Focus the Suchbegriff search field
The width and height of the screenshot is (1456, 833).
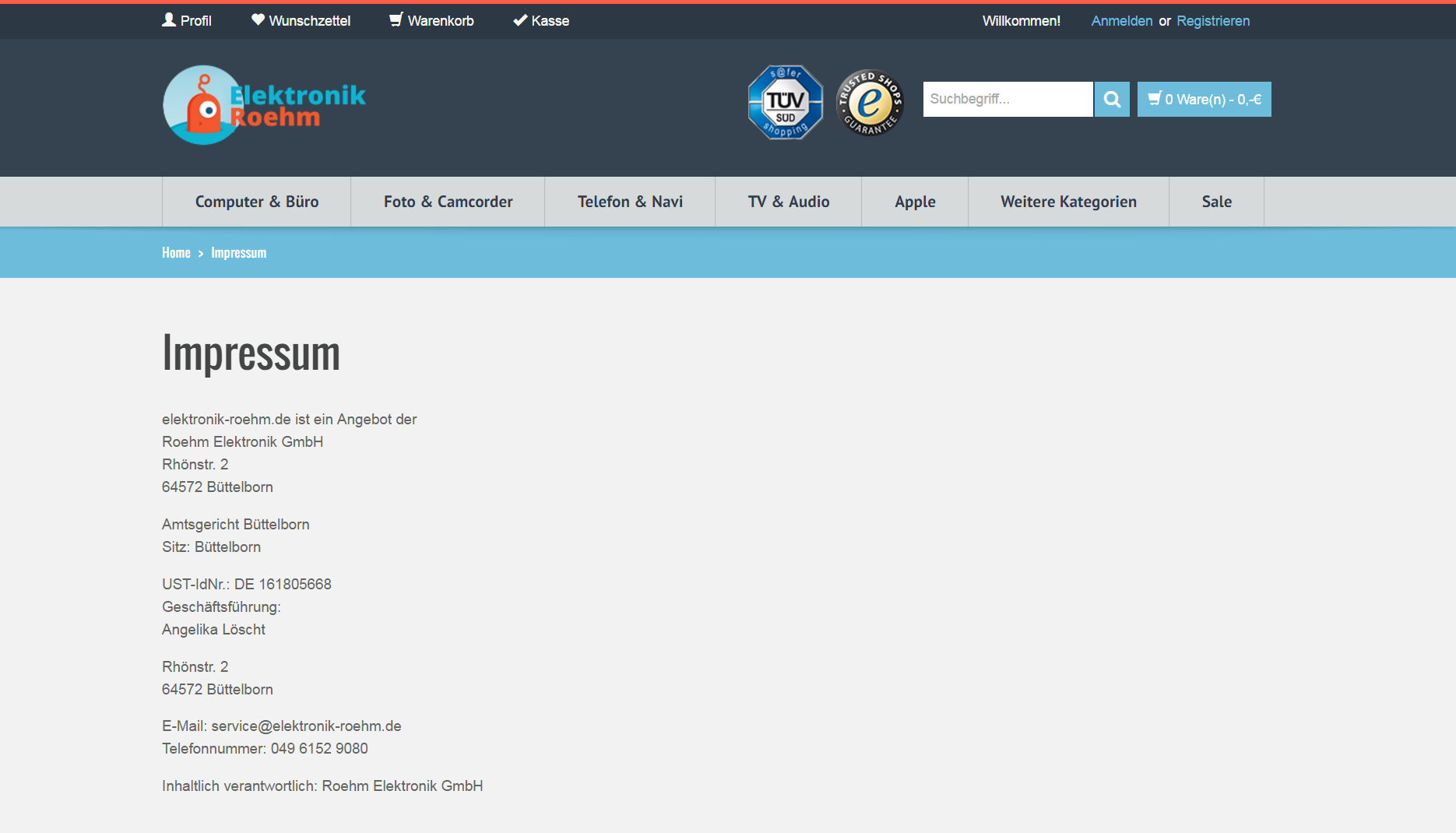[x=1008, y=99]
